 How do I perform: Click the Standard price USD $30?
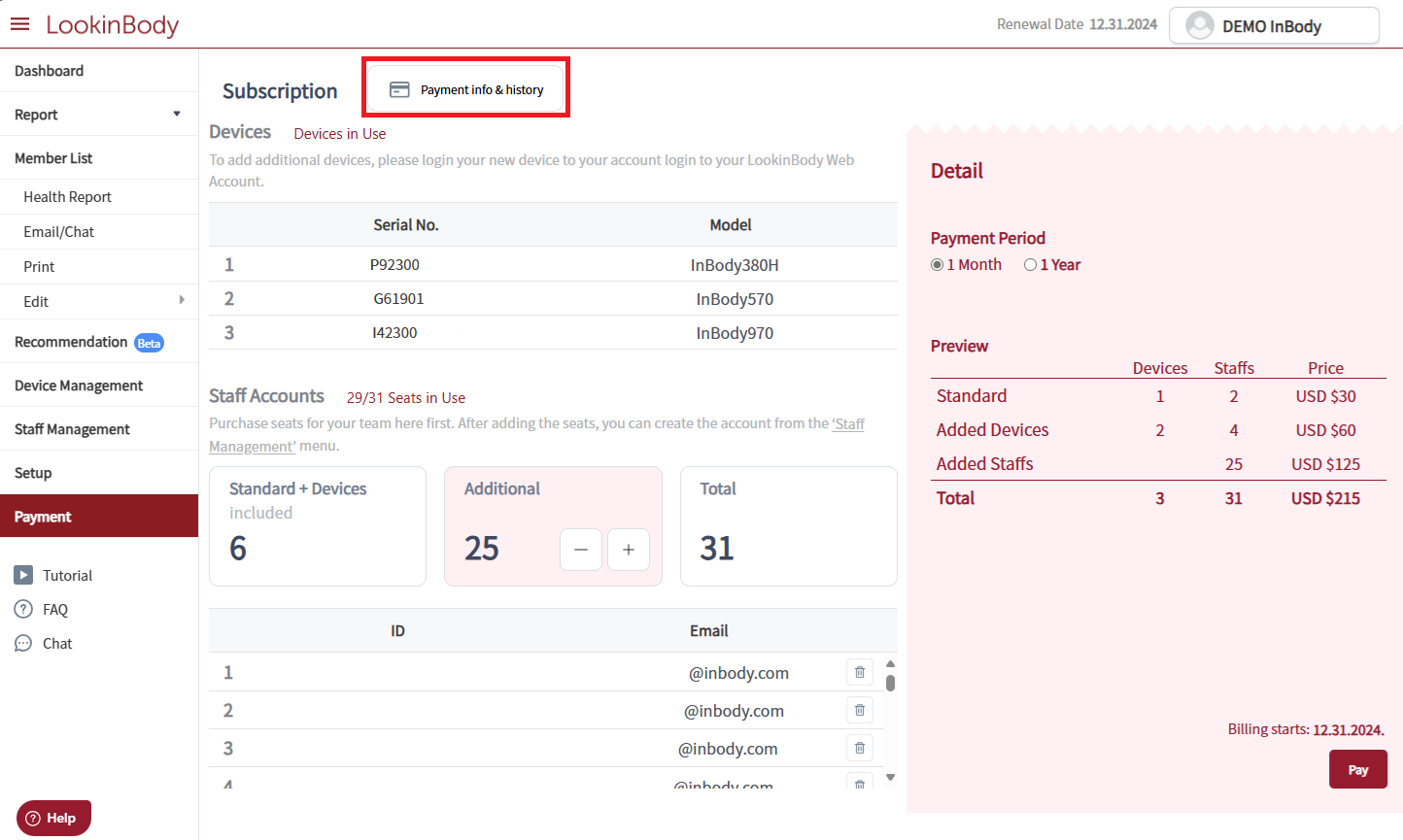click(1325, 396)
